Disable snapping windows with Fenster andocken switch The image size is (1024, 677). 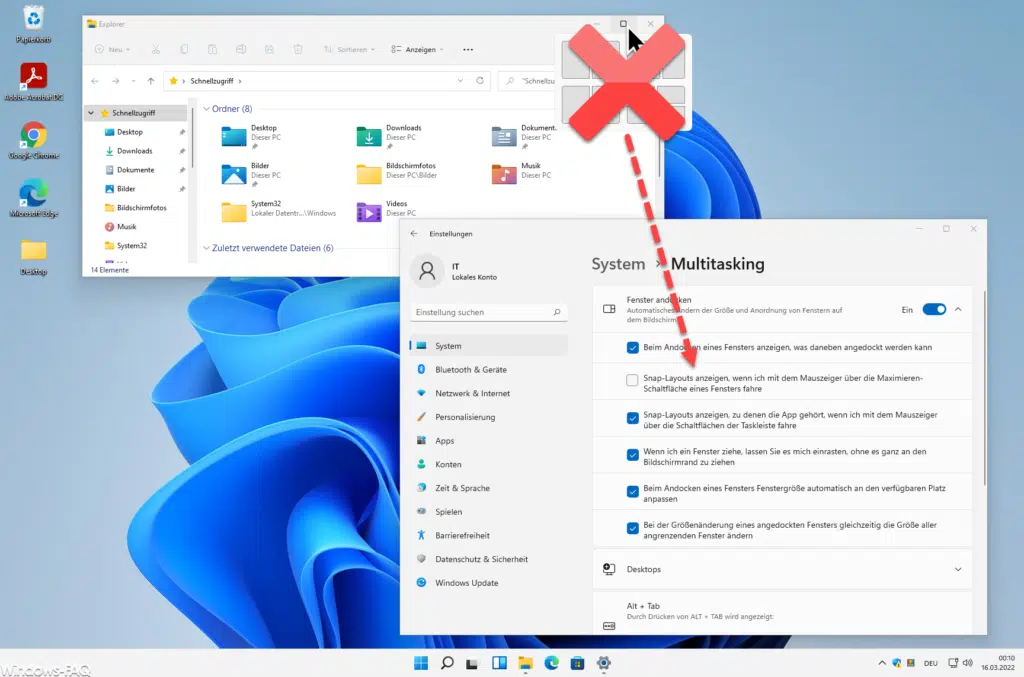coord(934,309)
